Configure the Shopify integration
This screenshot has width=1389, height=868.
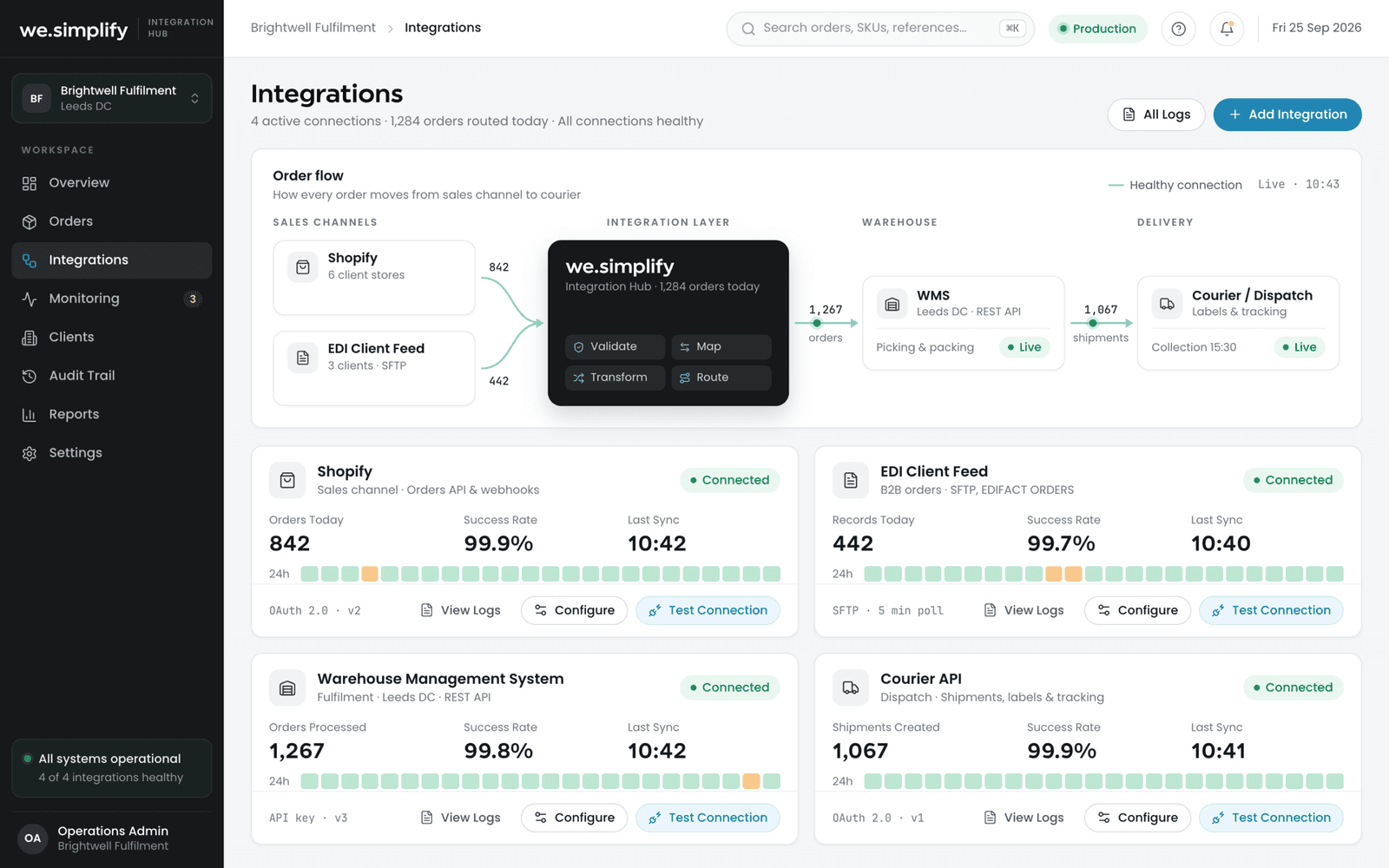pos(574,610)
